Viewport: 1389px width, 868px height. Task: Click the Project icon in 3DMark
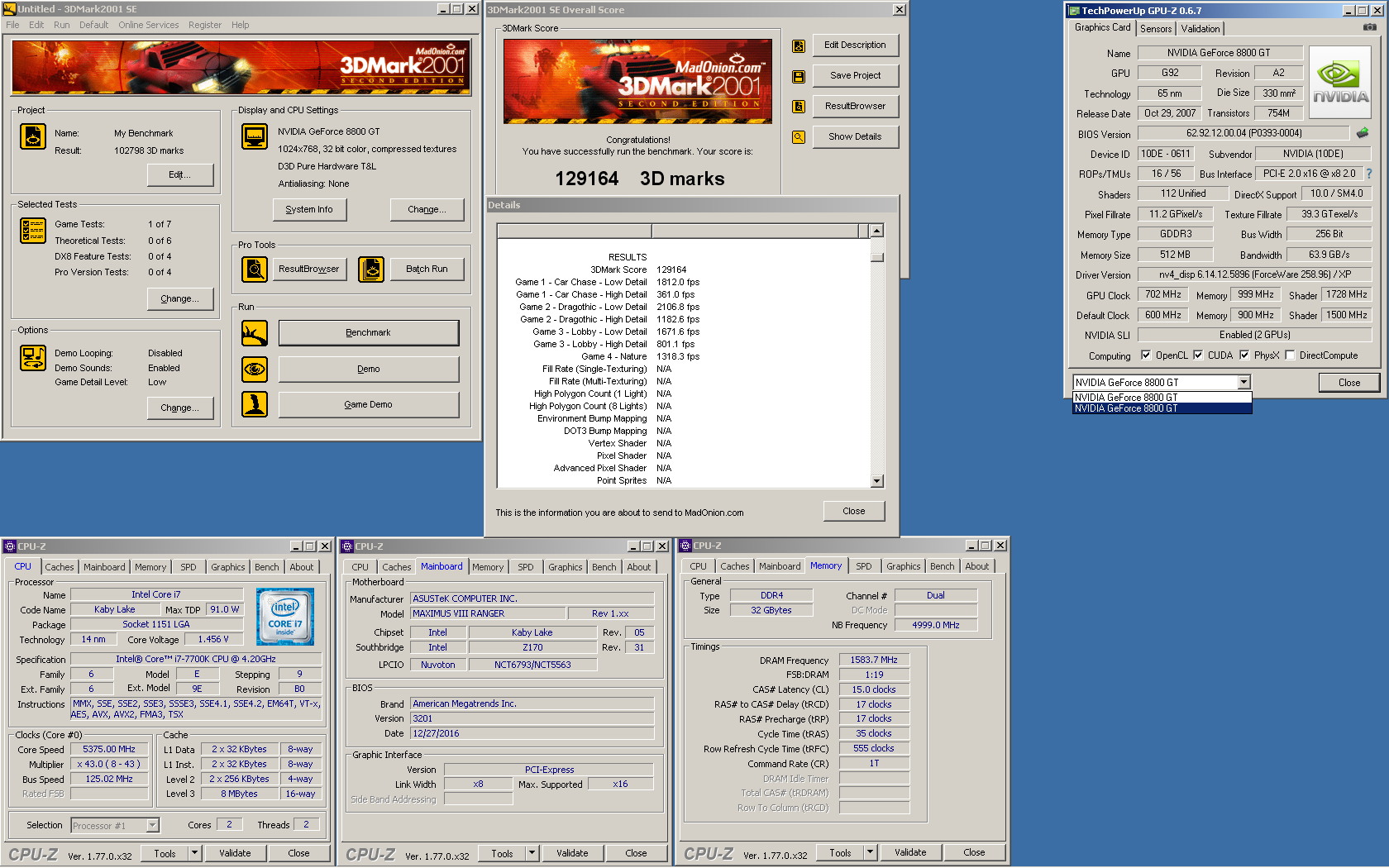tap(33, 136)
